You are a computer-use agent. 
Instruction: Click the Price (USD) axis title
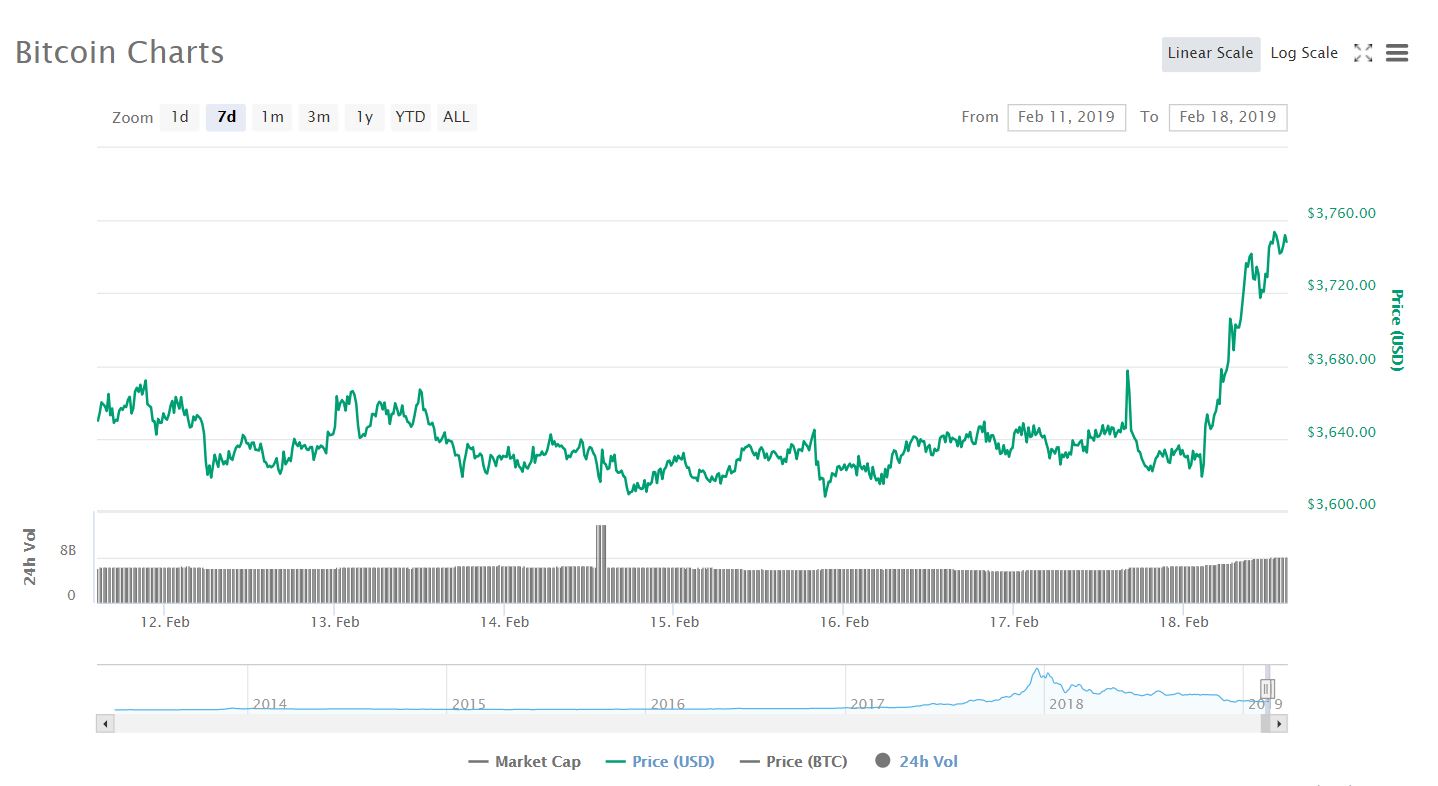point(1396,330)
